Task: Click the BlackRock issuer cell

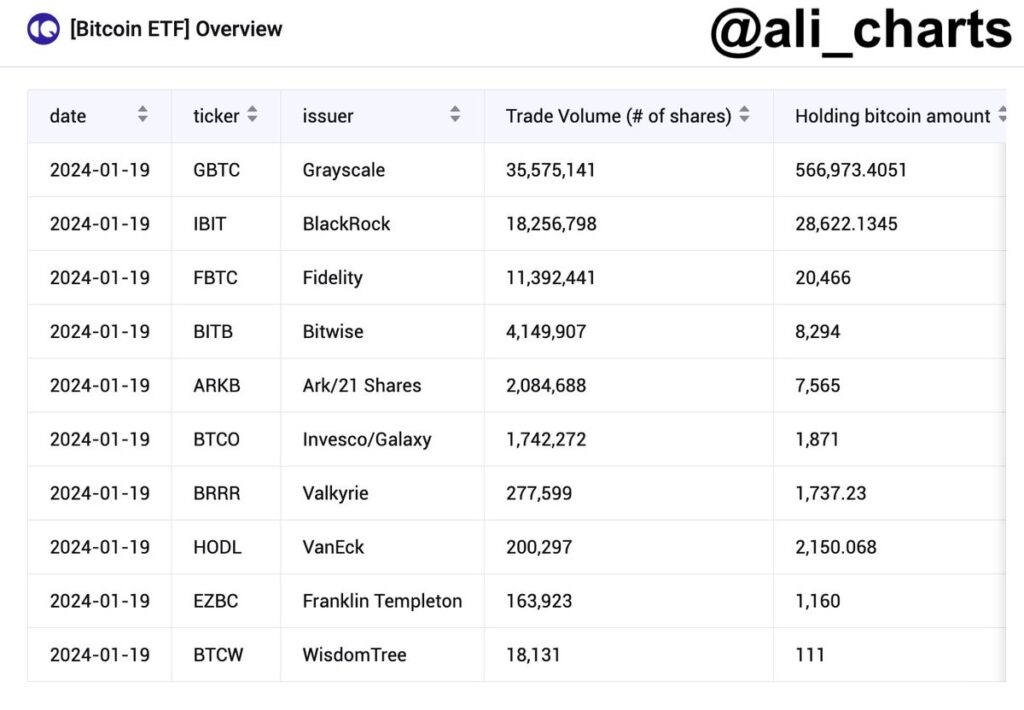Action: [347, 224]
